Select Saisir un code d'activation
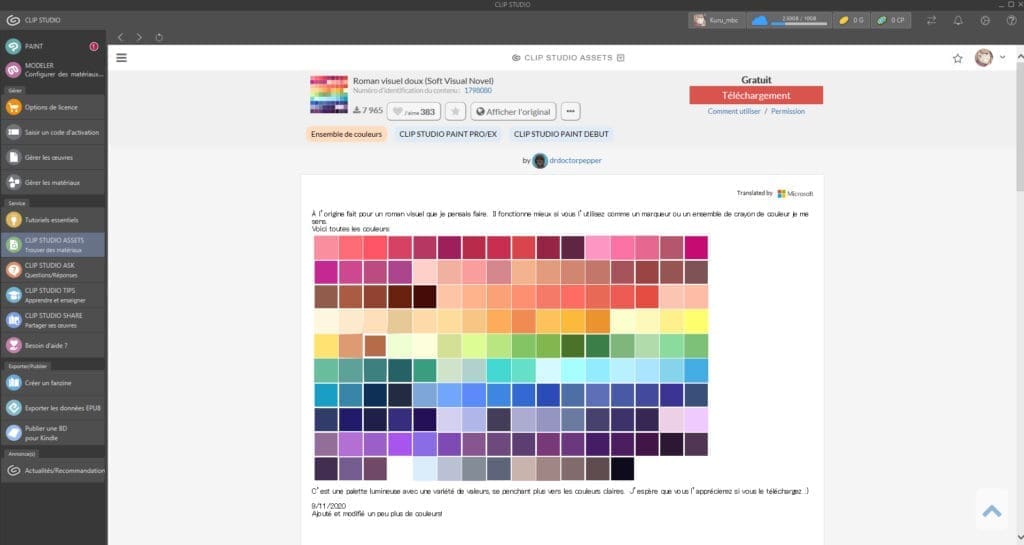 pyautogui.click(x=52, y=132)
